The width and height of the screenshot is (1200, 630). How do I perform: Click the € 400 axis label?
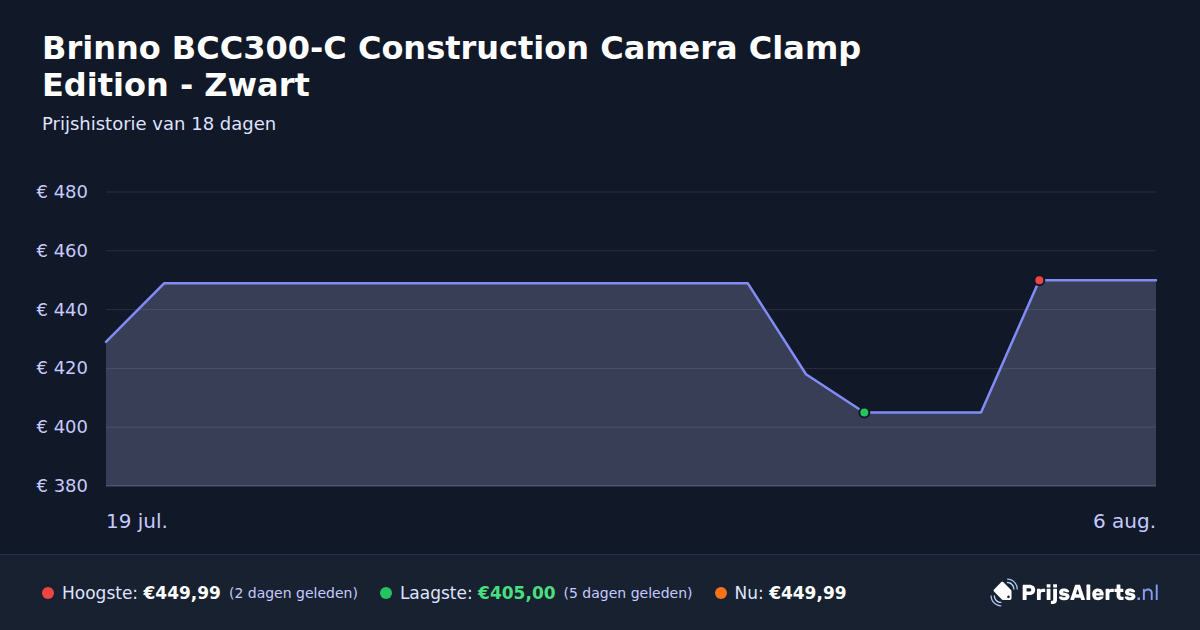tap(62, 427)
